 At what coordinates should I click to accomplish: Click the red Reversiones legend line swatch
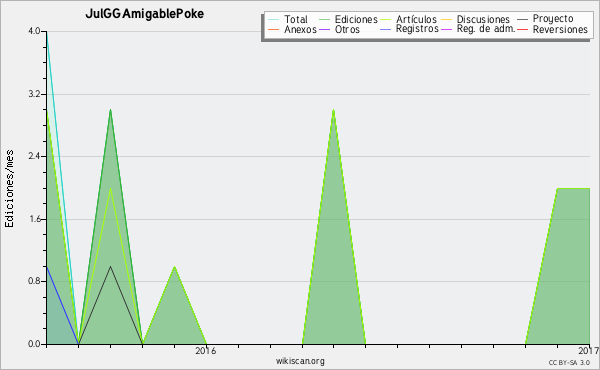[522, 29]
